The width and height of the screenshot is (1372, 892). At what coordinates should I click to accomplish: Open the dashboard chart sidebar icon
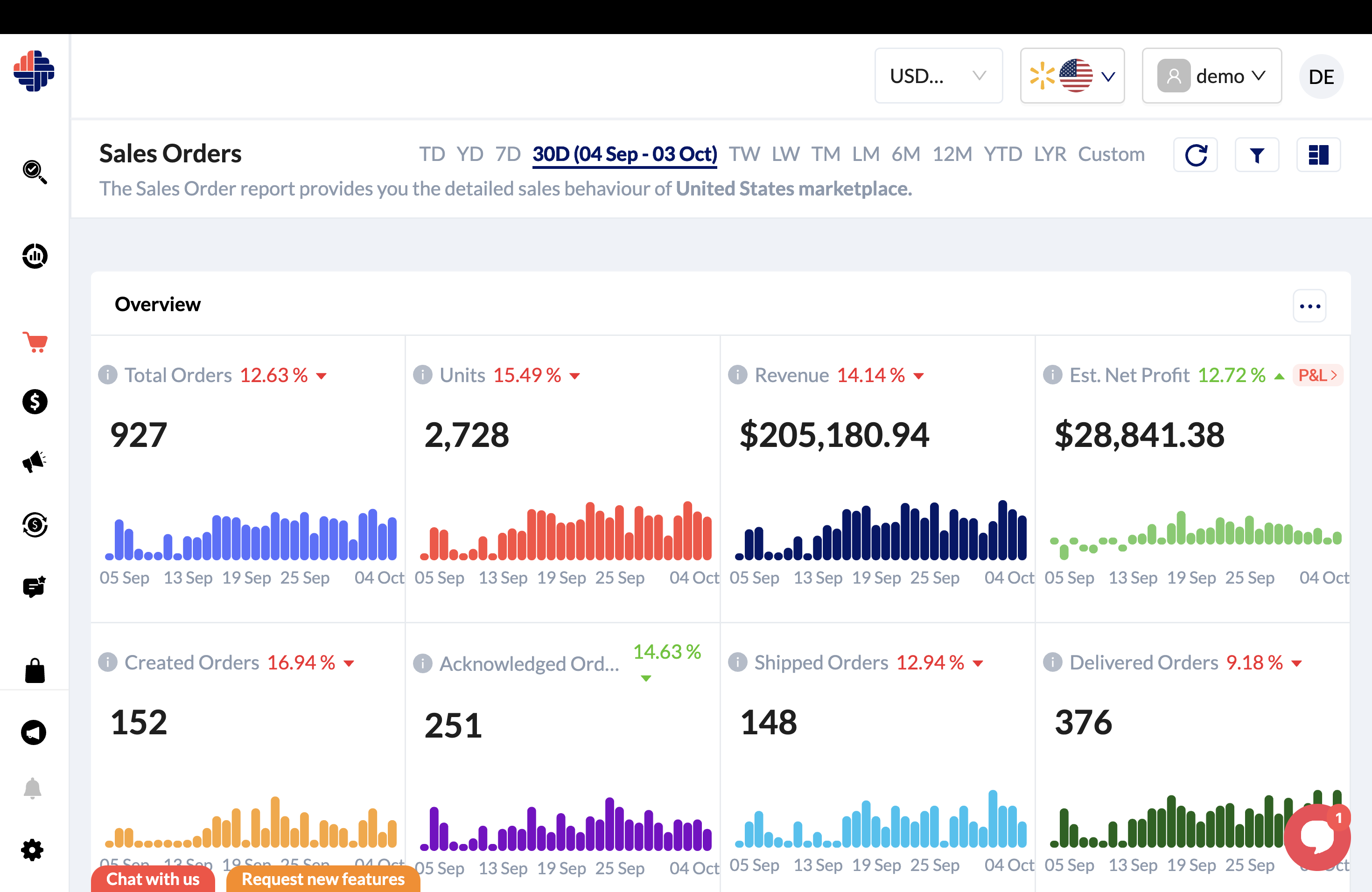click(x=35, y=256)
